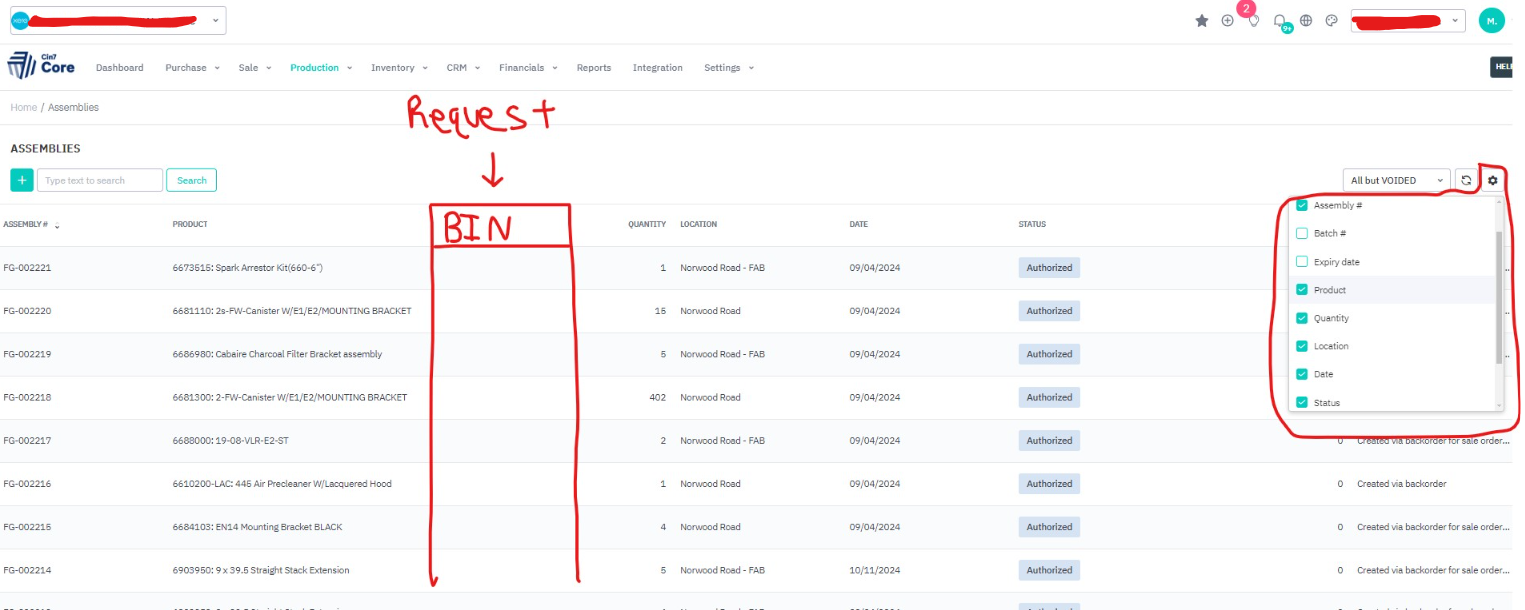Click the Search button
The width and height of the screenshot is (1525, 610).
tap(191, 180)
